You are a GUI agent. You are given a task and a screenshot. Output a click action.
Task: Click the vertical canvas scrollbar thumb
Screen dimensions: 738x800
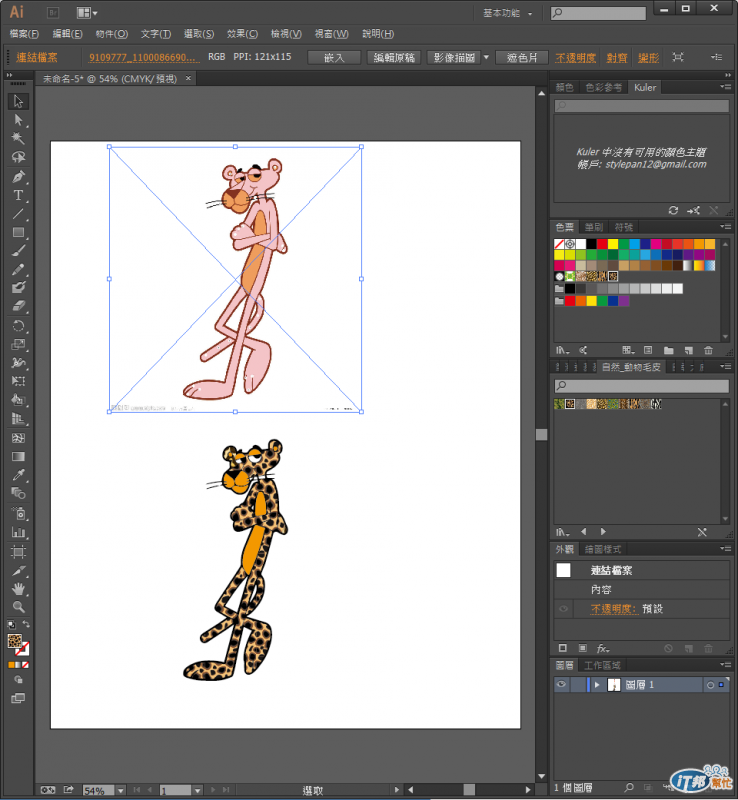coord(542,434)
